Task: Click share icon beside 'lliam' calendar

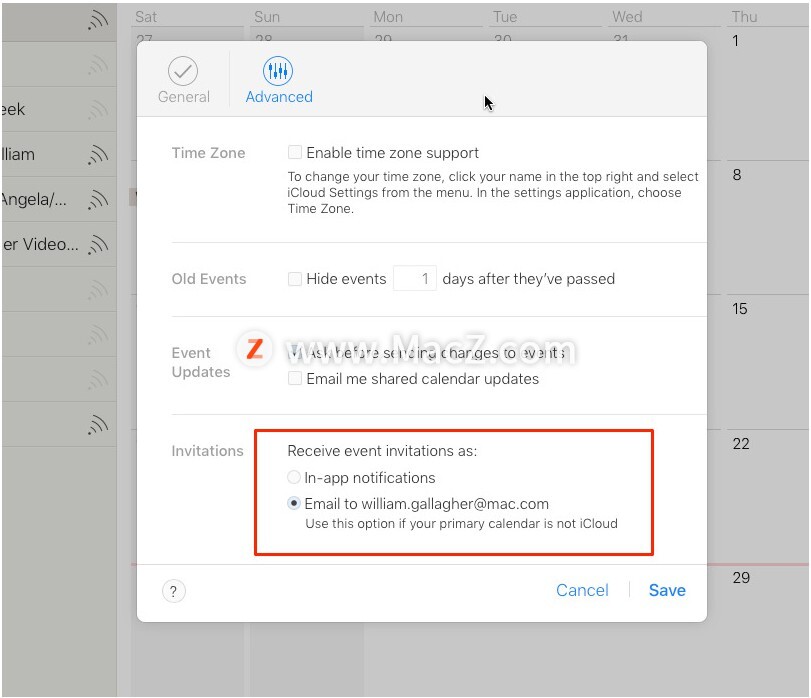Action: (98, 154)
